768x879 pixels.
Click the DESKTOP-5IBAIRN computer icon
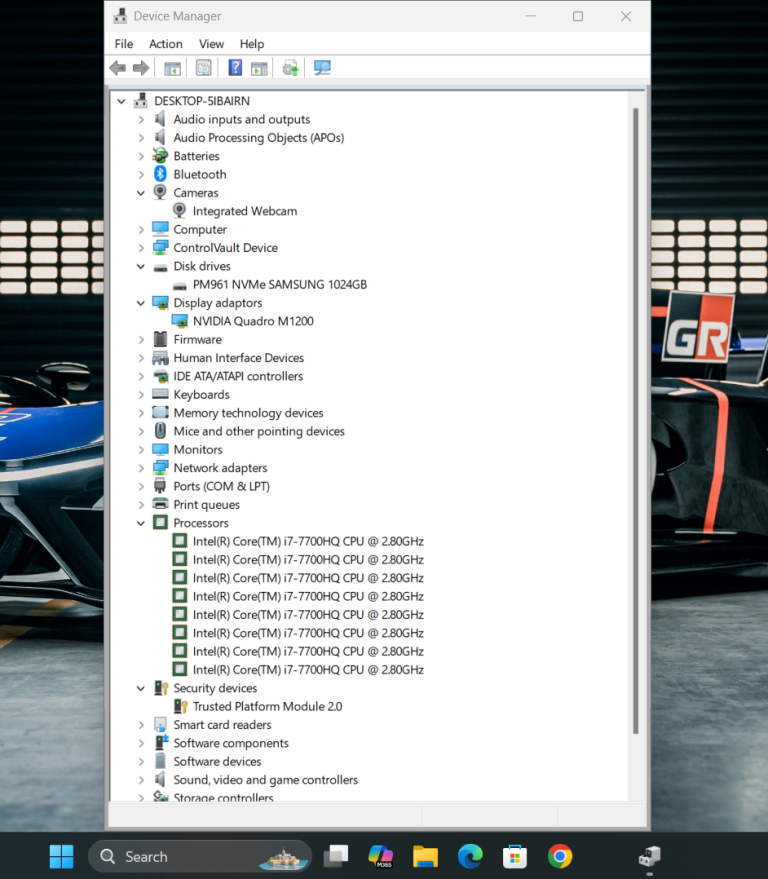click(x=140, y=100)
